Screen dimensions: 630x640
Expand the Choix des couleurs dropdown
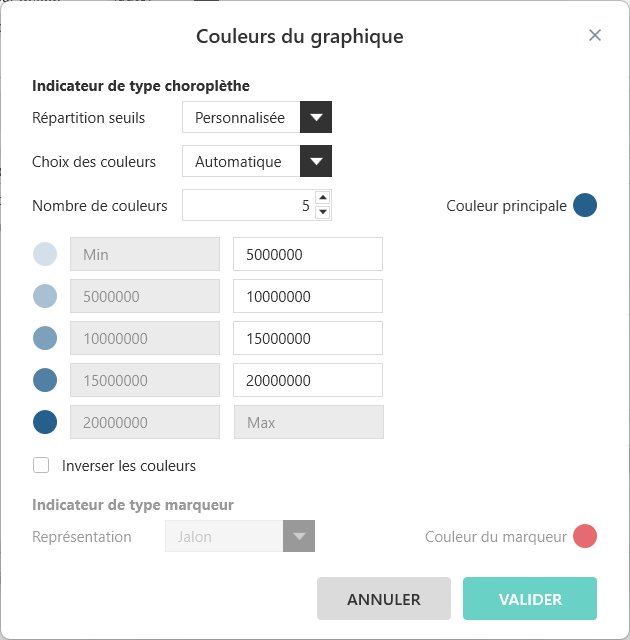(x=316, y=161)
